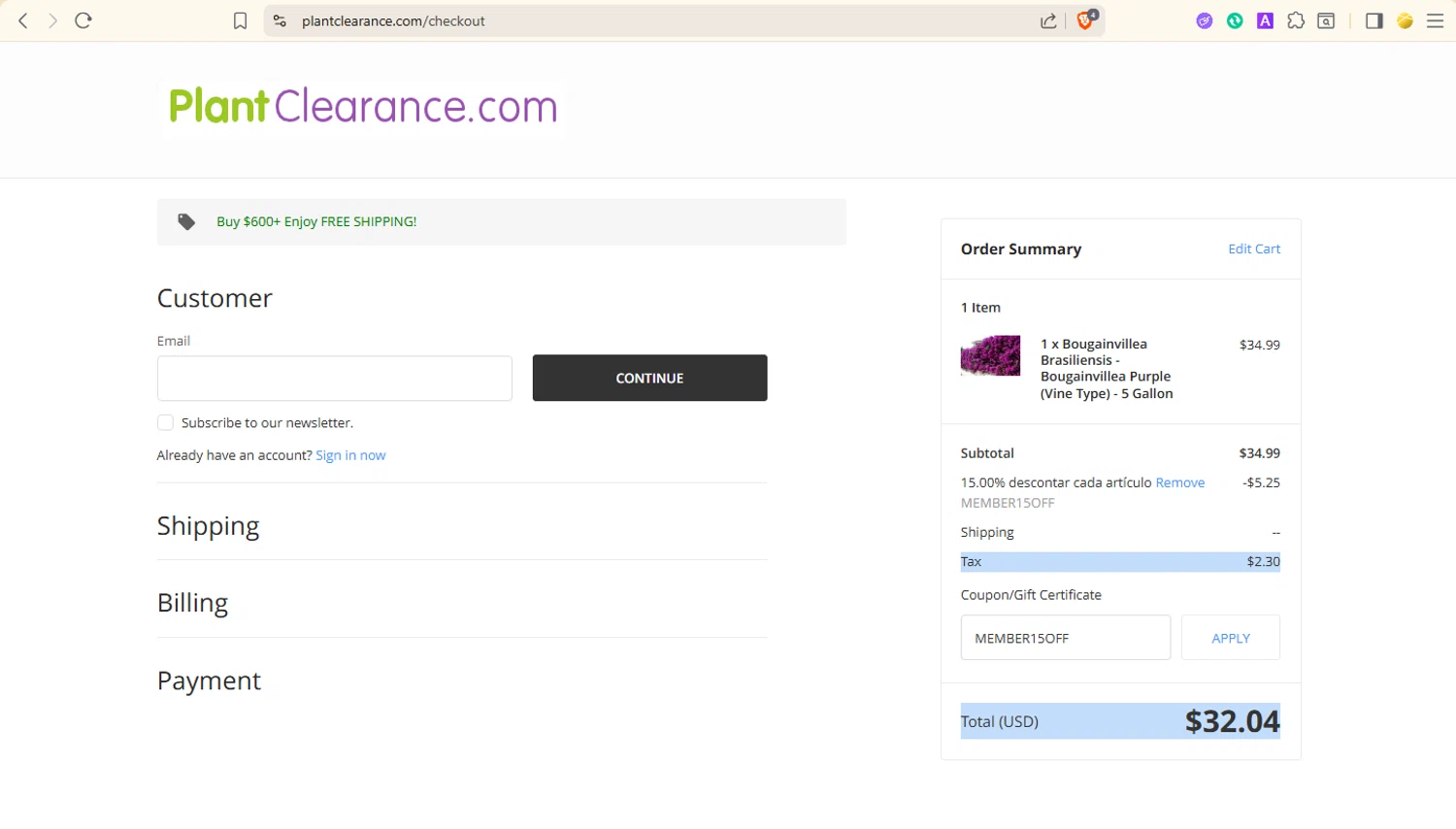Screen dimensions: 1456x829
Task: Click the coupon code input field
Action: [1066, 638]
